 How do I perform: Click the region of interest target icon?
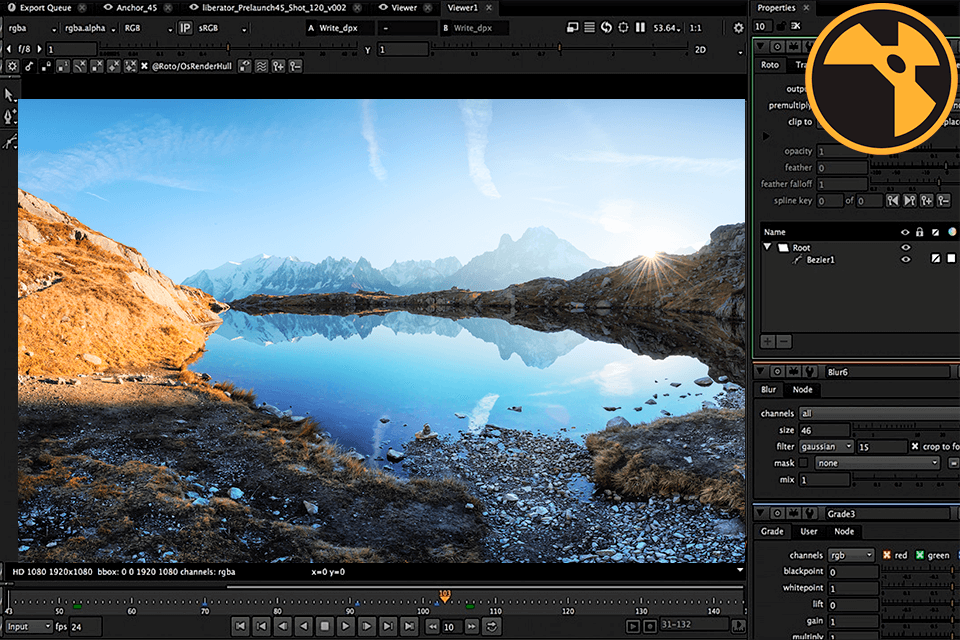[x=623, y=28]
